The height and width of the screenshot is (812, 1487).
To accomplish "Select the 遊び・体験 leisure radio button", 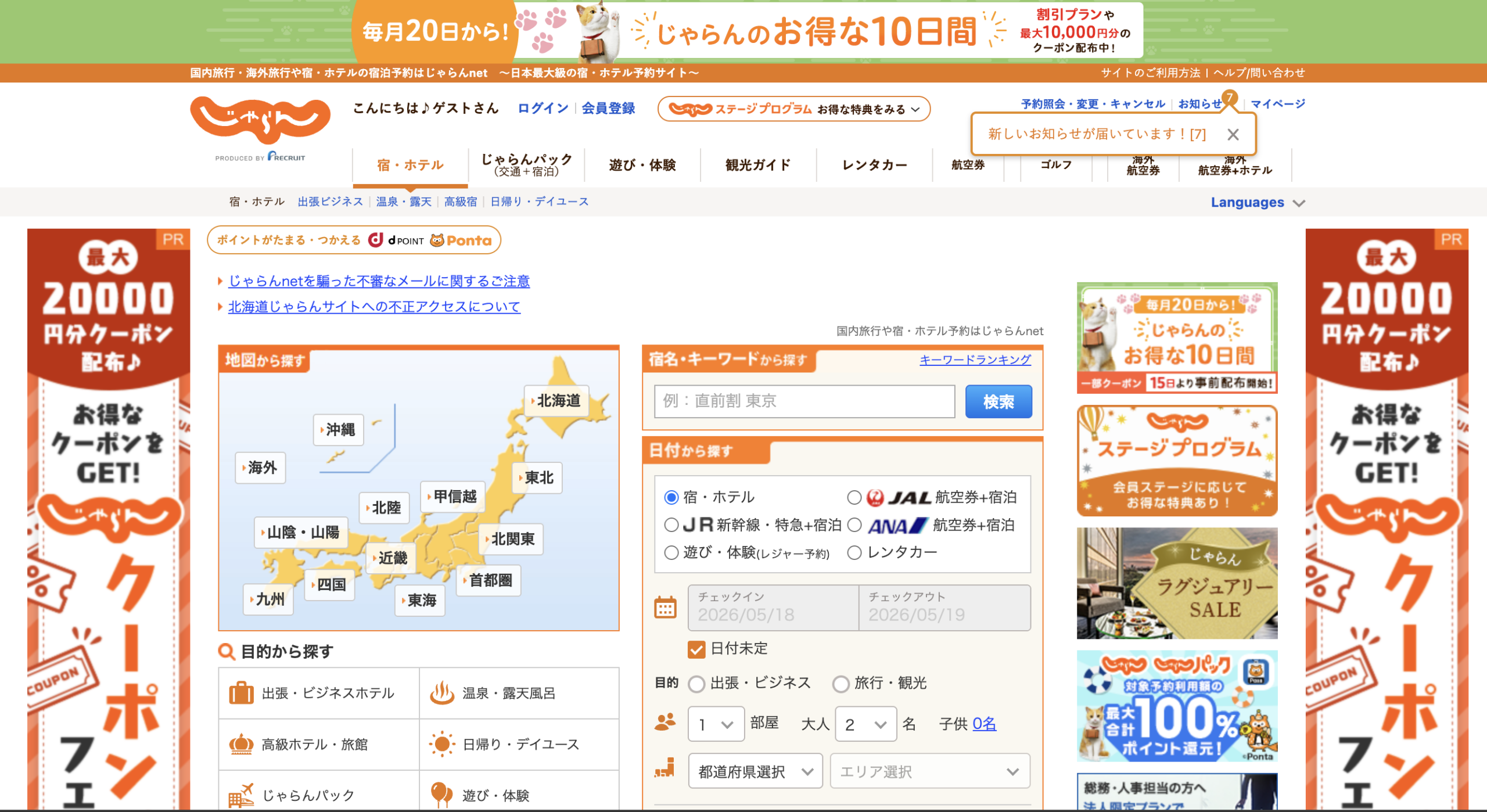I will pyautogui.click(x=671, y=552).
